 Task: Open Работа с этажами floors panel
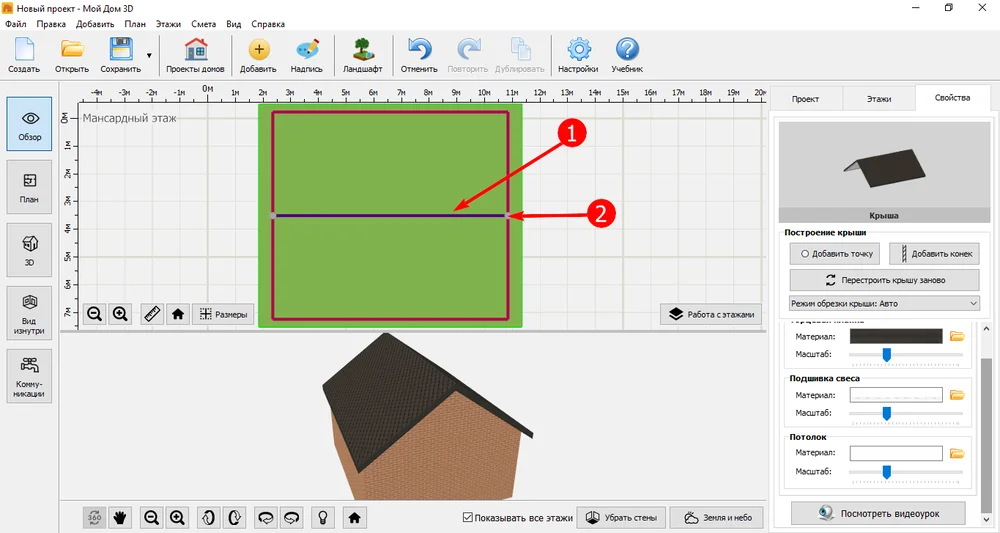tap(710, 314)
